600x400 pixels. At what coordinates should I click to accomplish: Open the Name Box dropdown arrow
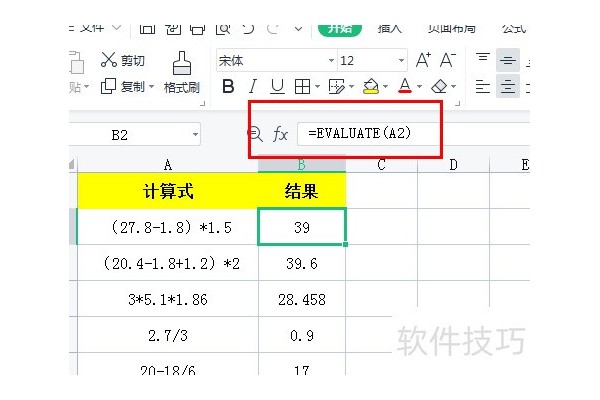click(x=195, y=134)
